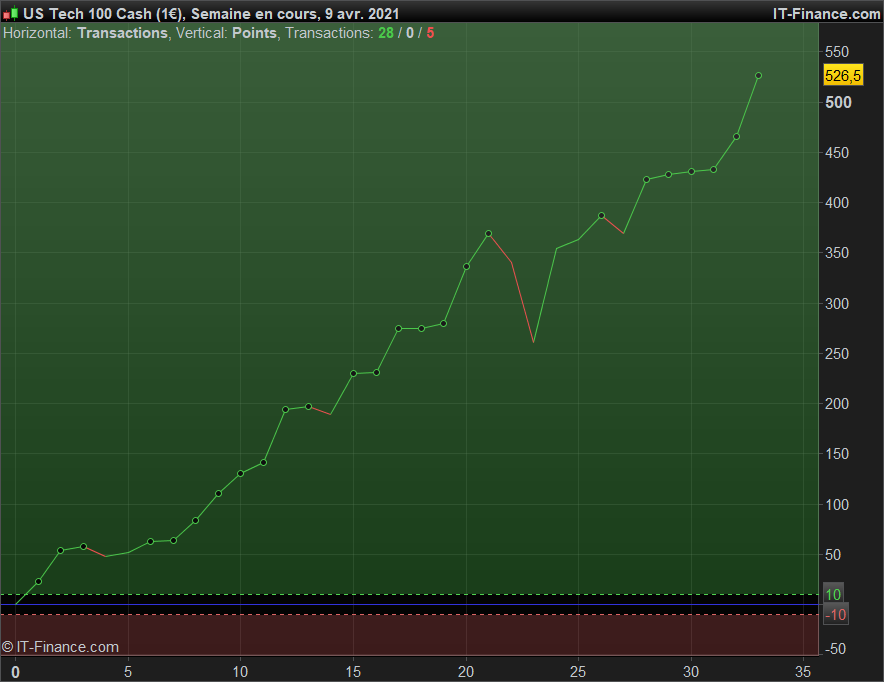
Task: Click the data point at transaction 2
Action: pyautogui.click(x=61, y=551)
